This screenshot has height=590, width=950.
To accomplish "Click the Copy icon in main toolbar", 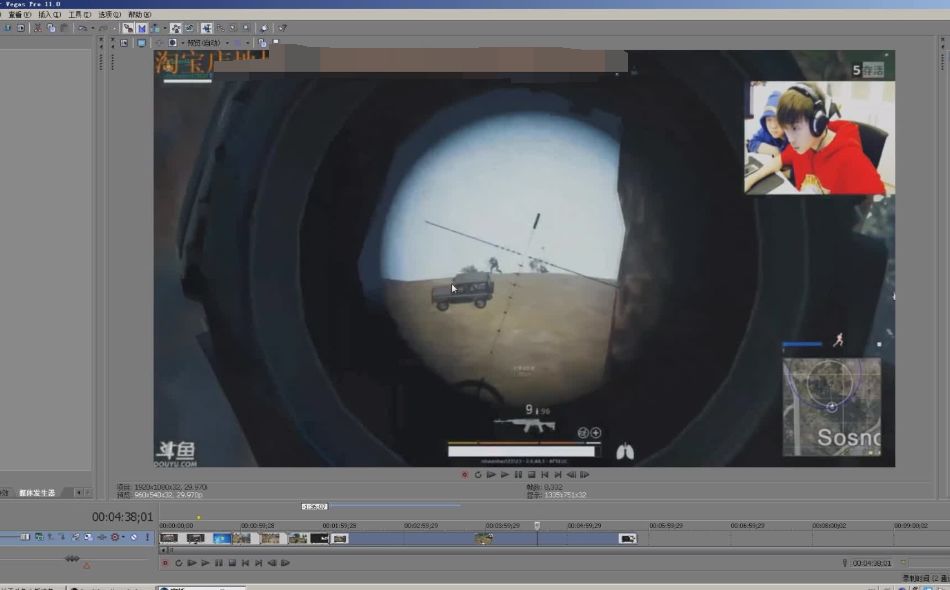I will coord(51,28).
